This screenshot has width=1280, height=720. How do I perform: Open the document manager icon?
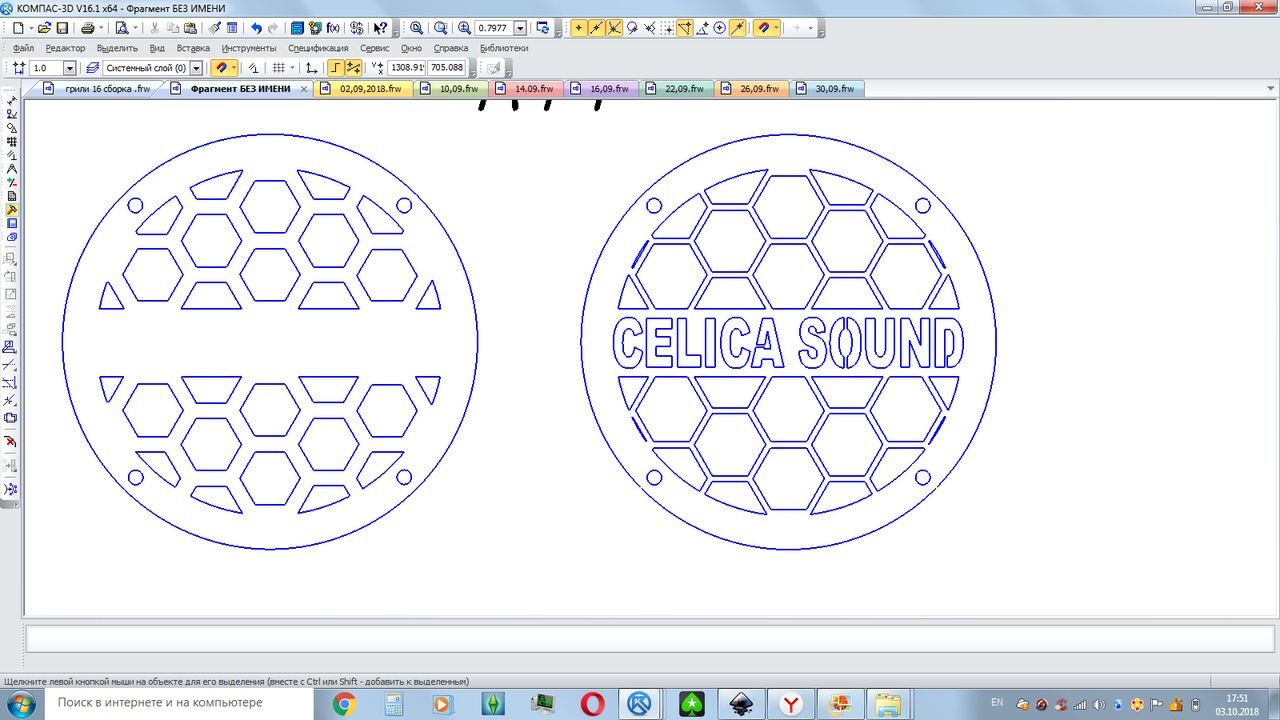coord(298,28)
